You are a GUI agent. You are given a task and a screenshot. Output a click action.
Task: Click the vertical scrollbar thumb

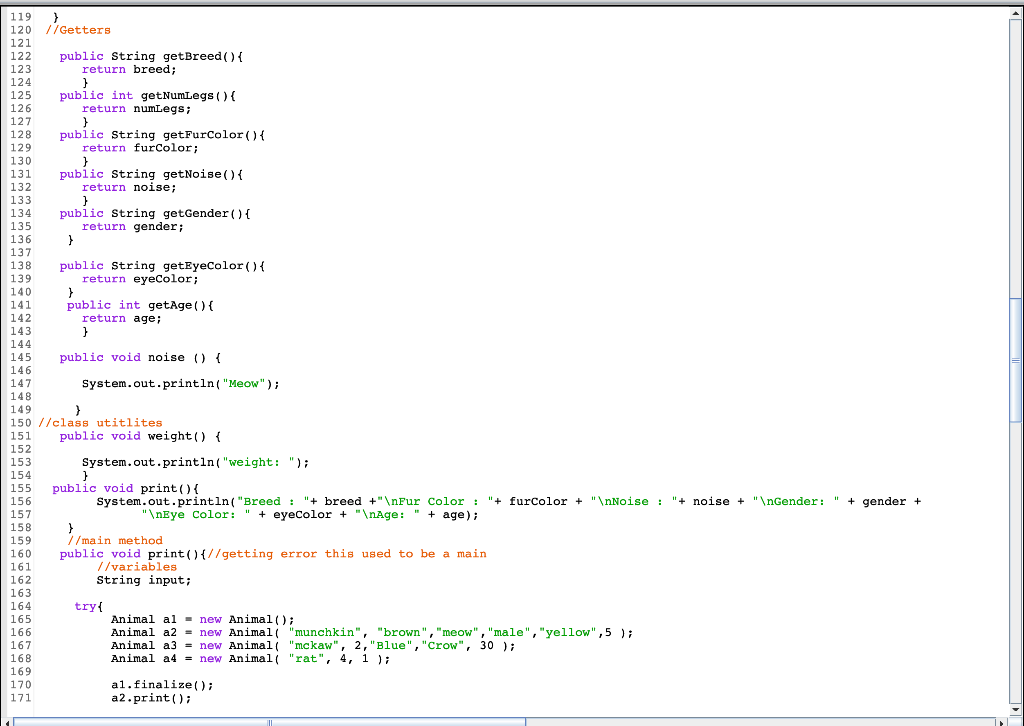pyautogui.click(x=1016, y=360)
